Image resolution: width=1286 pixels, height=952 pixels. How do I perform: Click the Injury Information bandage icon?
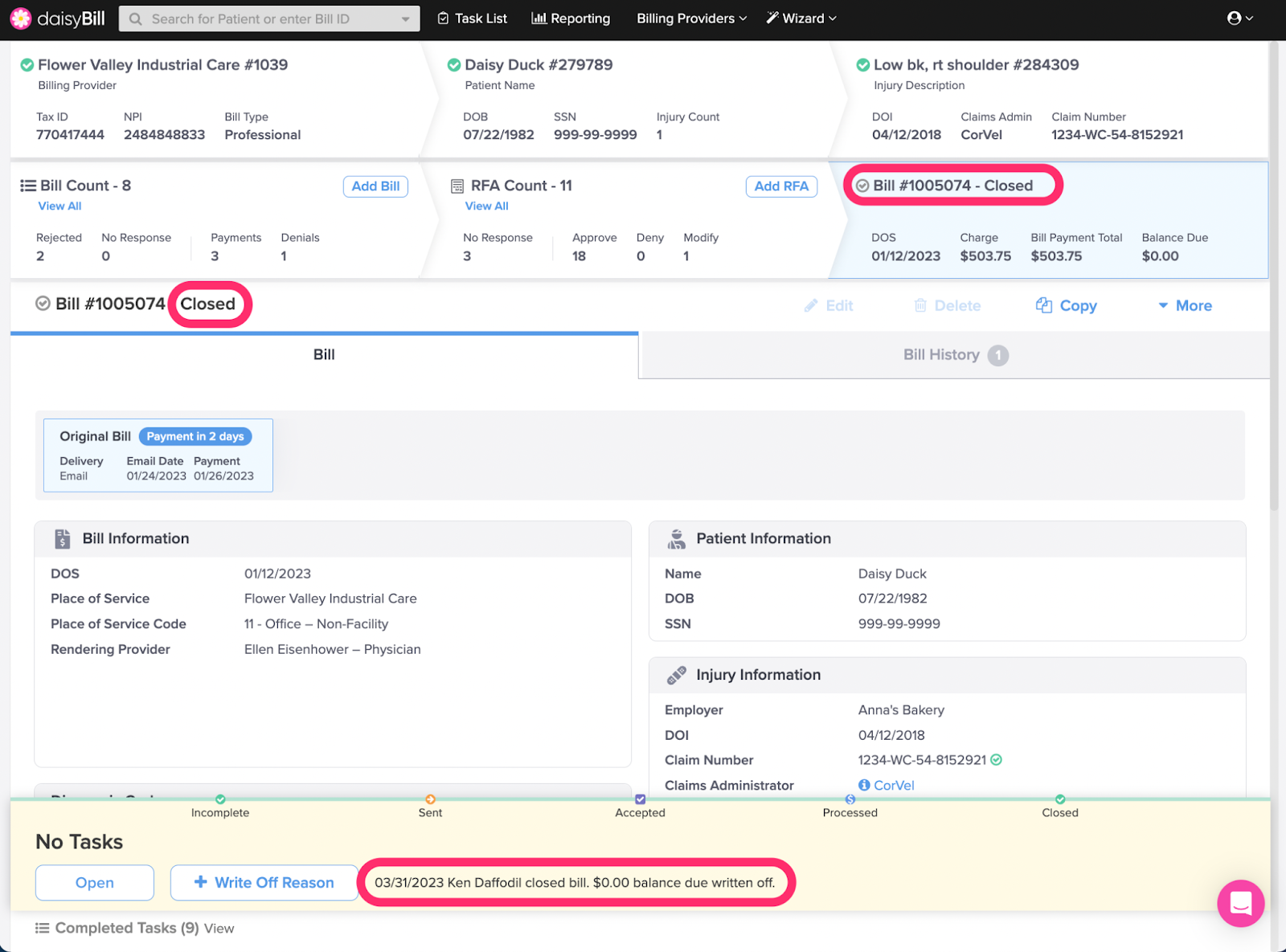tap(677, 676)
